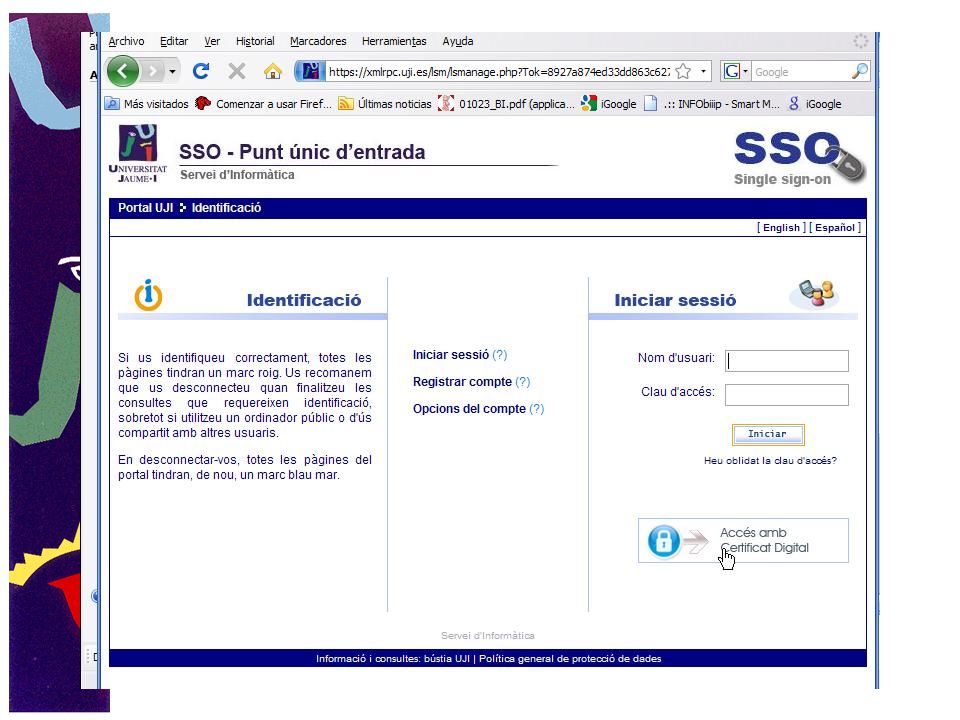Focus the Clau d'accés password field
The width and height of the screenshot is (960, 720).
[x=787, y=395]
